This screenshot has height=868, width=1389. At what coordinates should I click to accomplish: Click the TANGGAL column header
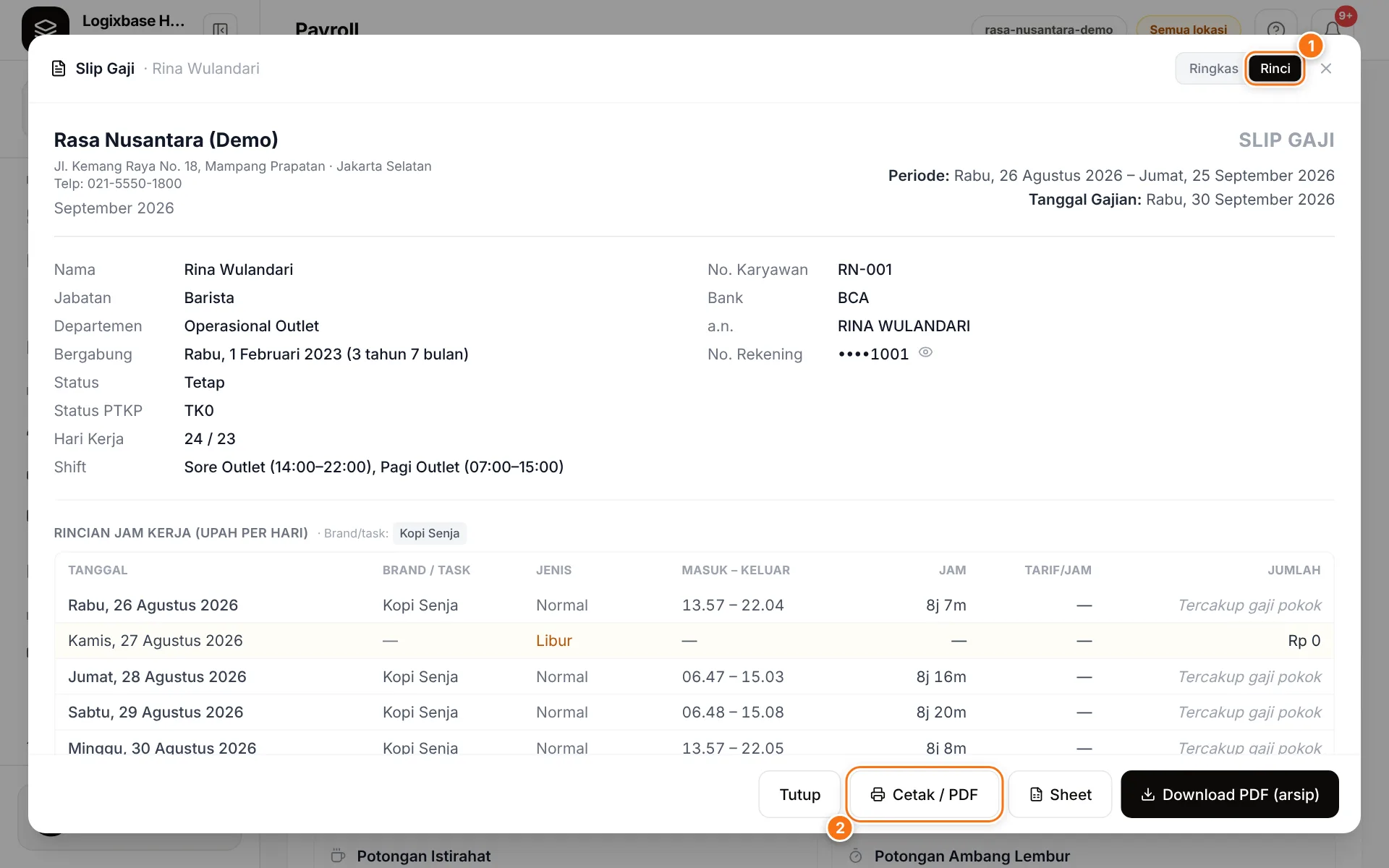(98, 570)
